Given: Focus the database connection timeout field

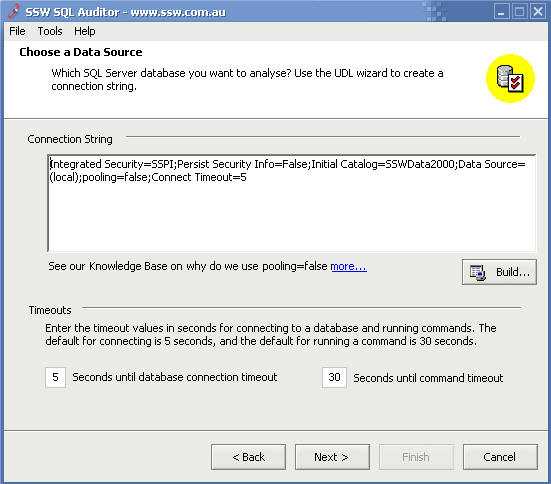Looking at the screenshot, I should point(56,377).
